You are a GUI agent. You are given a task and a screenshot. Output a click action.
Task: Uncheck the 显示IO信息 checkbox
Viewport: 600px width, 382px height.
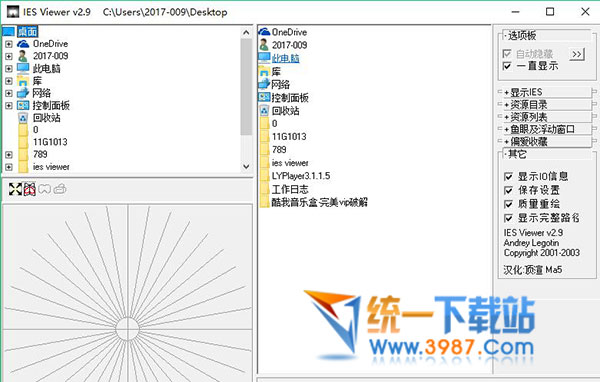tap(508, 176)
